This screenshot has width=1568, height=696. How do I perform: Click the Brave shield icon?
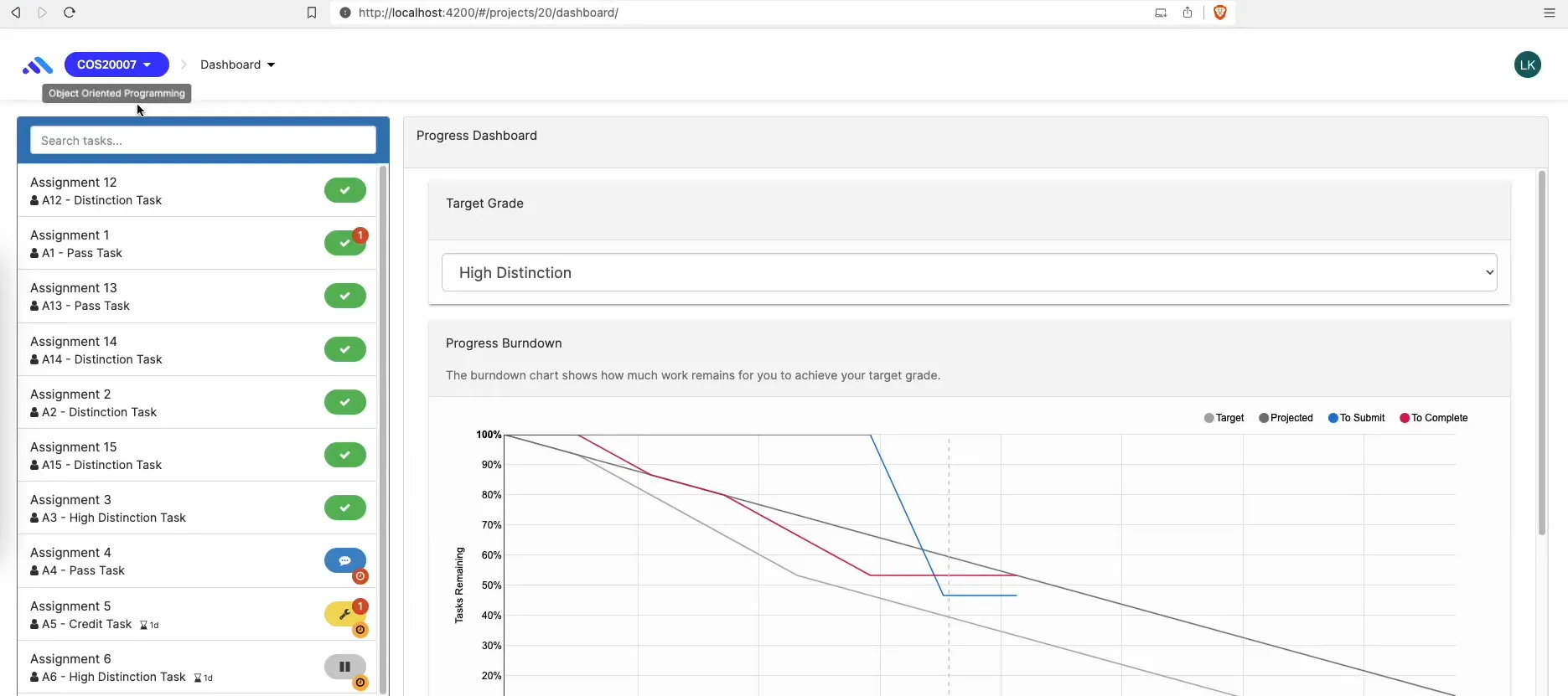1220,13
